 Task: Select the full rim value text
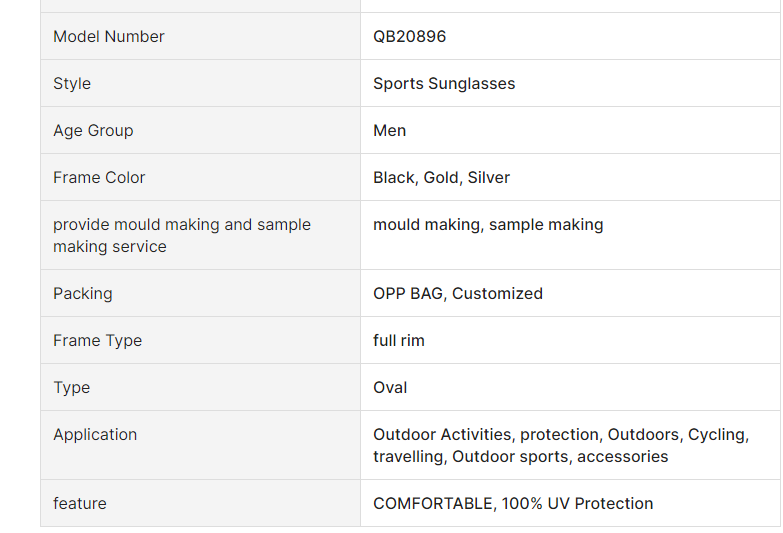coord(399,341)
